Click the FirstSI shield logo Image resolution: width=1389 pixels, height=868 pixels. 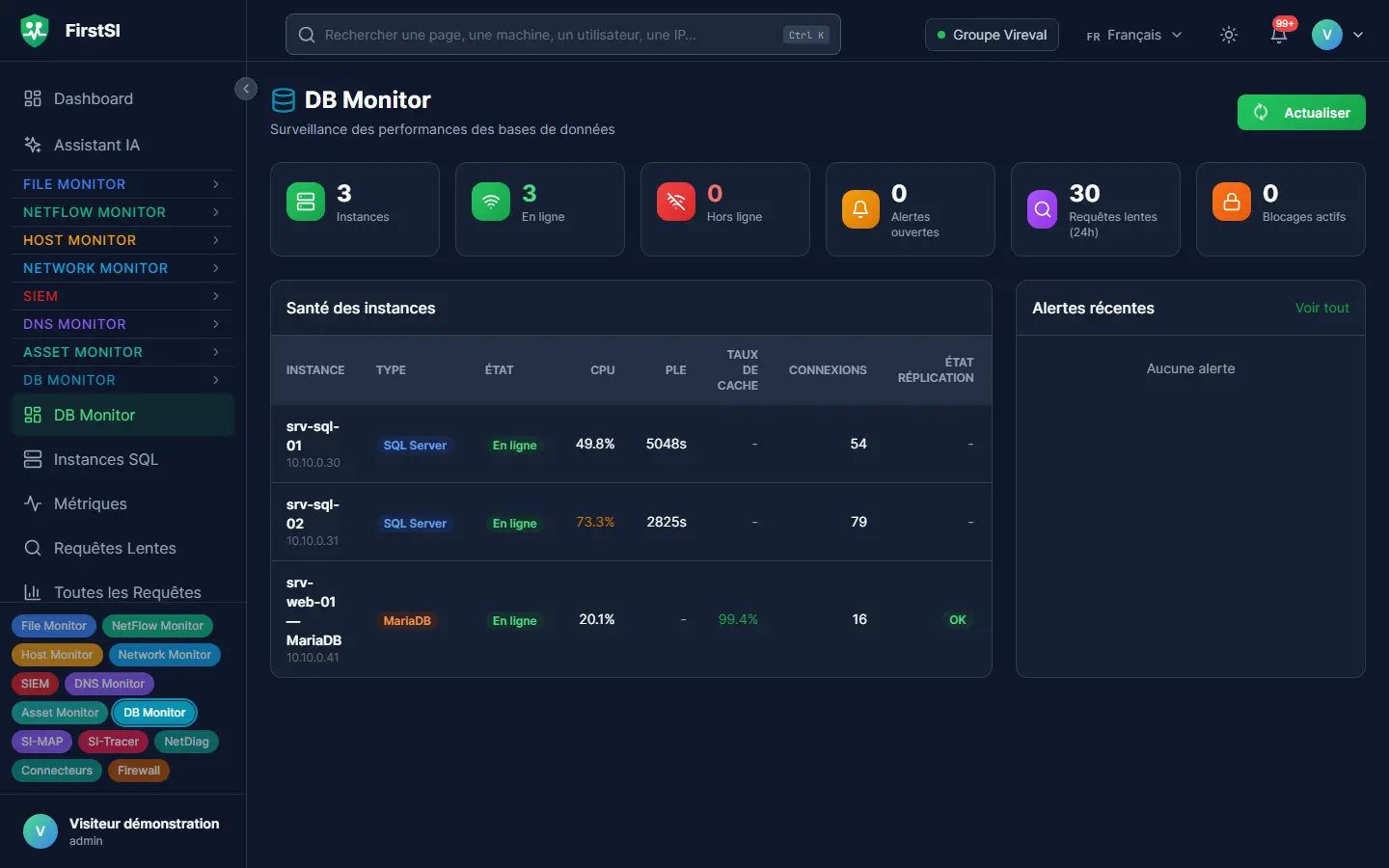click(x=35, y=31)
